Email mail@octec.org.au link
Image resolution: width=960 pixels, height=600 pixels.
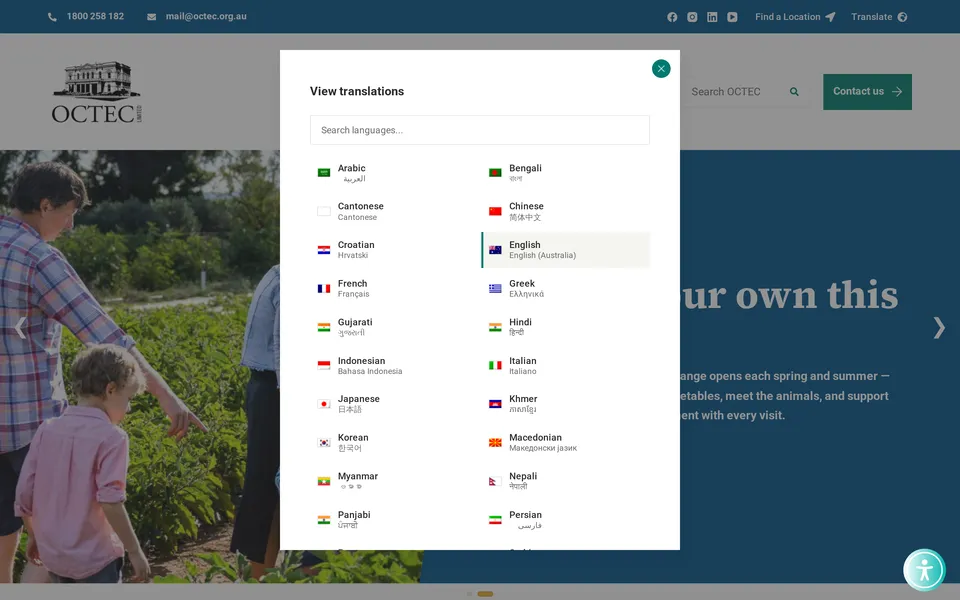click(x=197, y=17)
